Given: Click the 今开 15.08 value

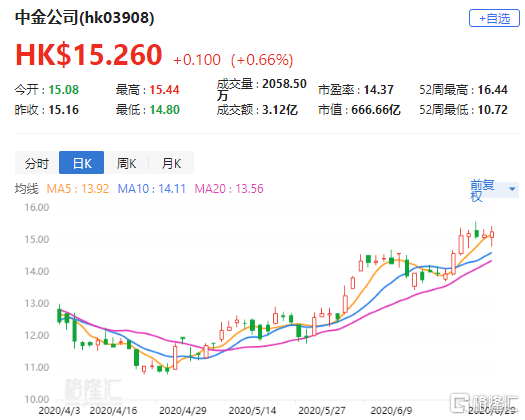Looking at the screenshot, I should point(64,89).
